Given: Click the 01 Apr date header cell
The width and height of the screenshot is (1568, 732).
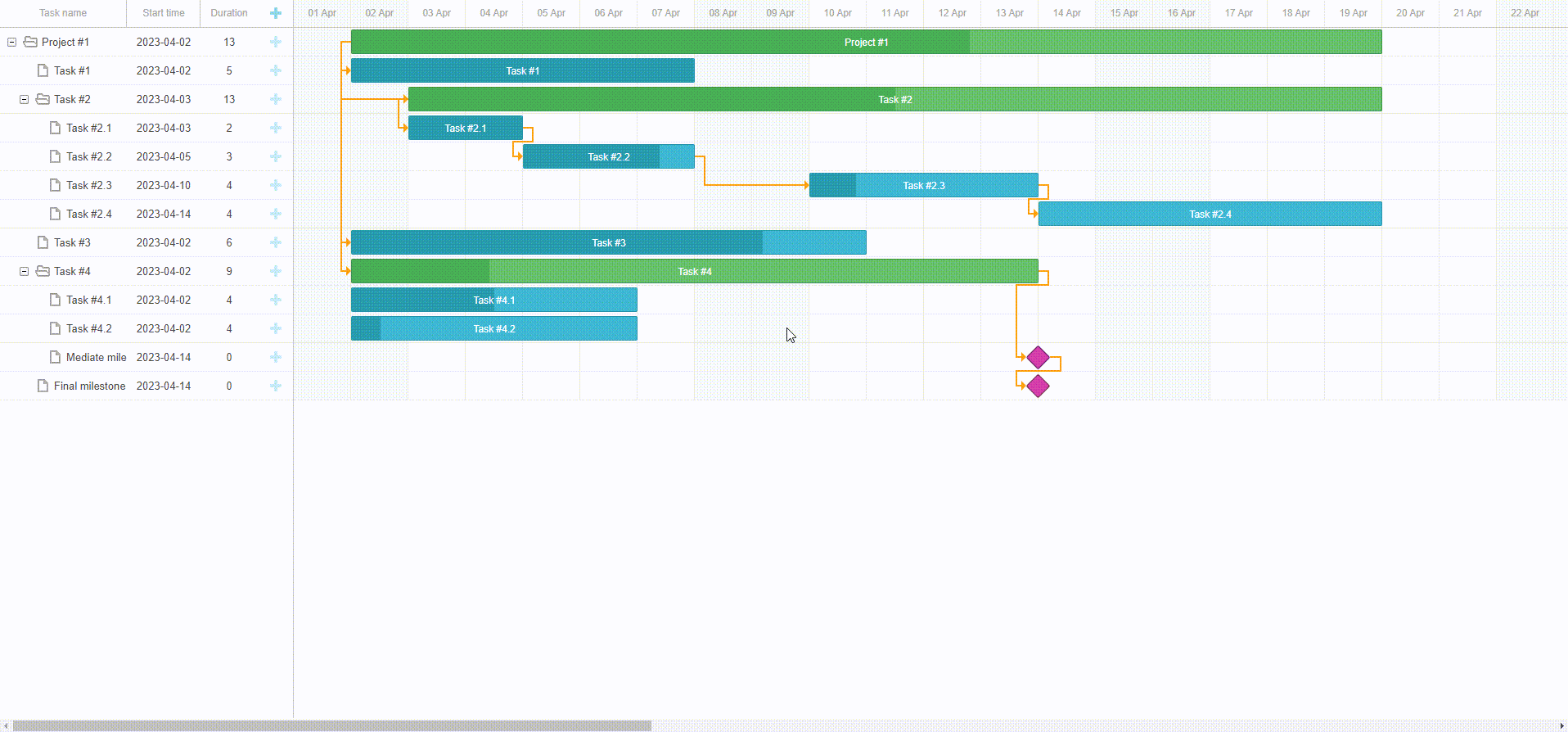Looking at the screenshot, I should [x=322, y=13].
